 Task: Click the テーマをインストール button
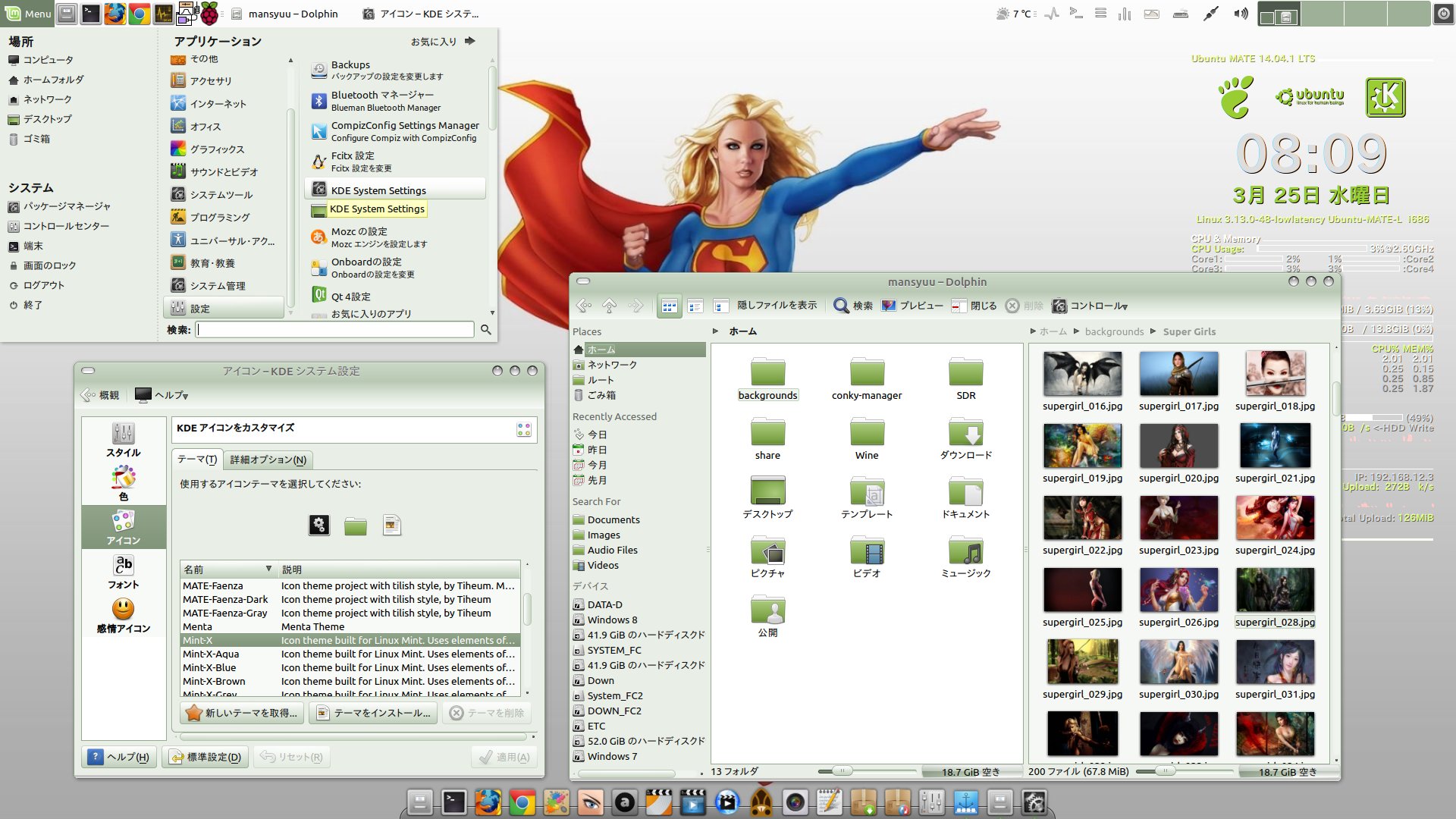tap(374, 713)
